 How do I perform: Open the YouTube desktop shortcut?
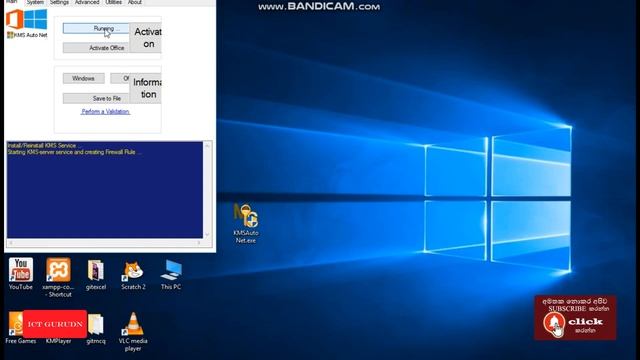coord(20,274)
